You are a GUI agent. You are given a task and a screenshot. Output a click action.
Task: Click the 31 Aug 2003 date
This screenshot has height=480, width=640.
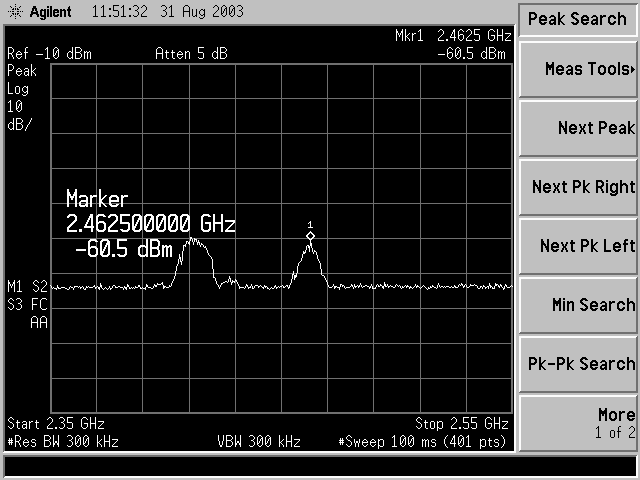point(202,12)
